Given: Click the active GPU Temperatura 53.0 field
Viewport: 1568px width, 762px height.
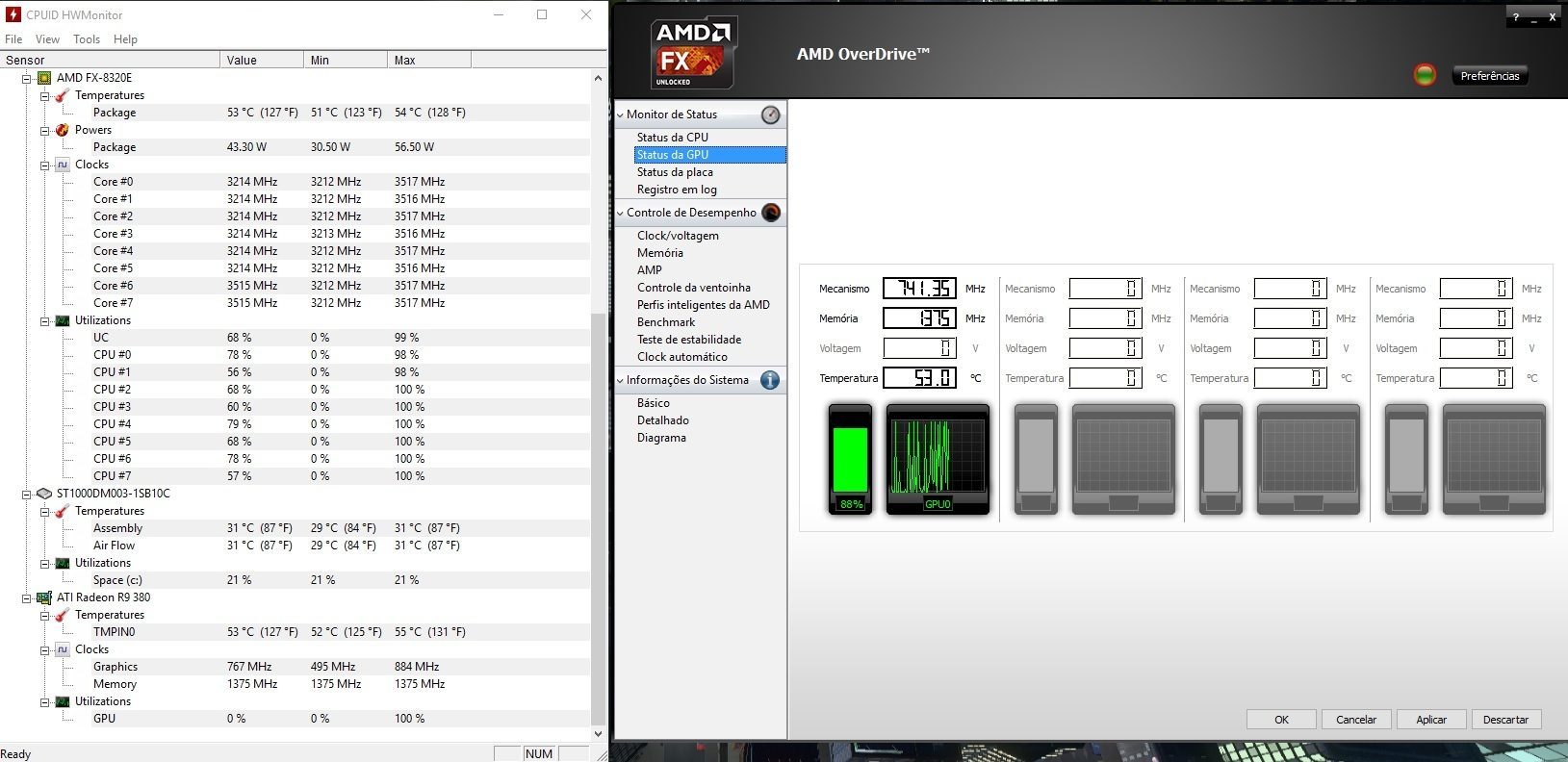Looking at the screenshot, I should (x=919, y=378).
